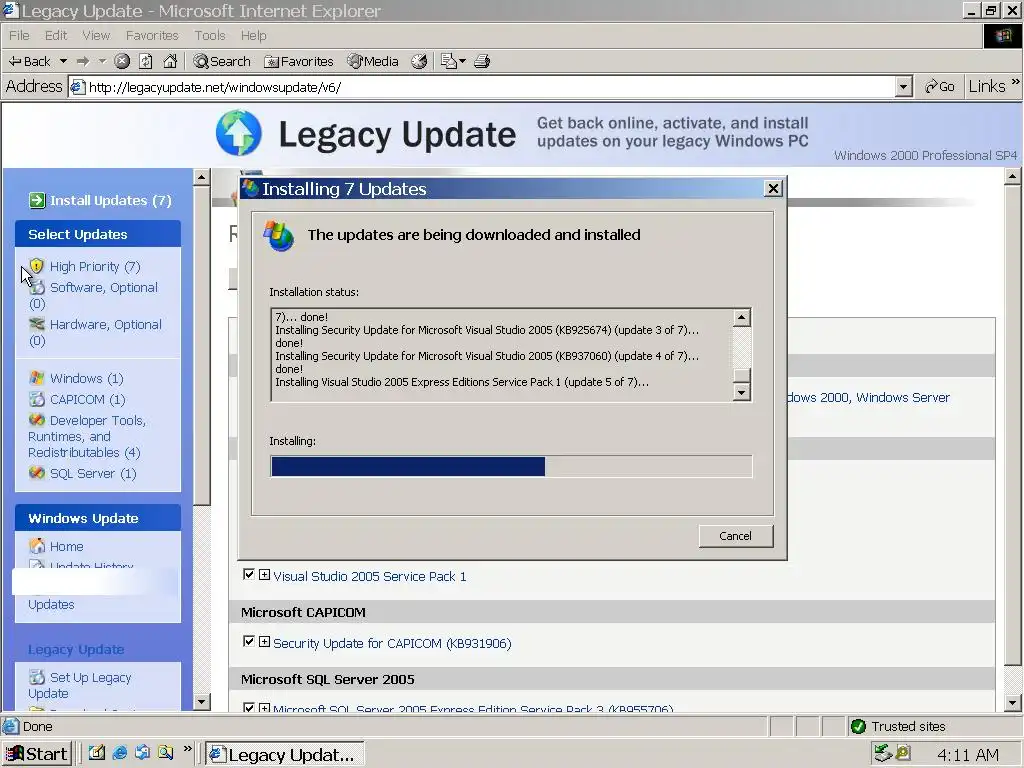Uncheck SQL Server 2005 Express Edition SP3 checkbox
This screenshot has width=1024, height=768.
(x=248, y=707)
